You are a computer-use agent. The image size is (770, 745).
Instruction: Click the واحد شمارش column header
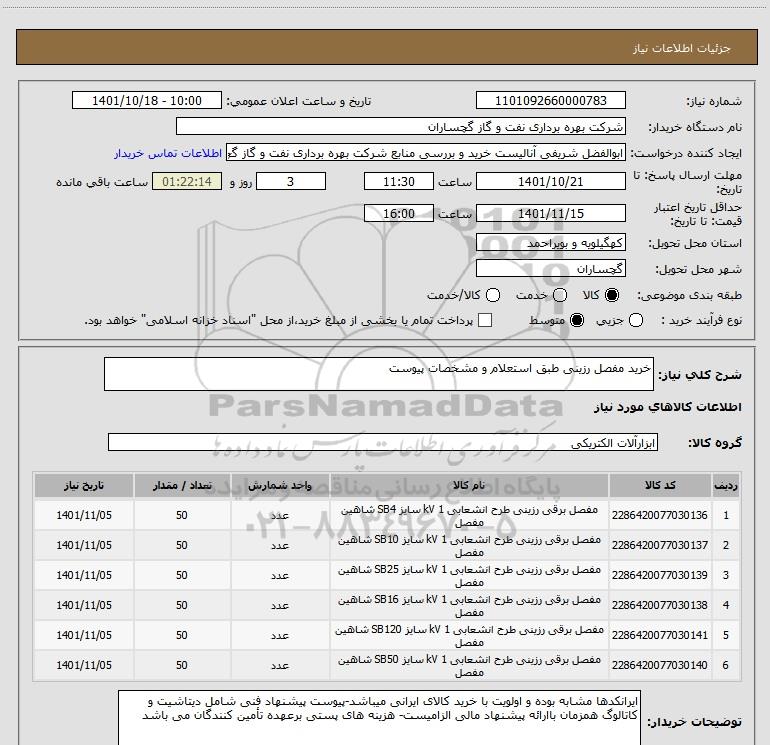pyautogui.click(x=280, y=485)
